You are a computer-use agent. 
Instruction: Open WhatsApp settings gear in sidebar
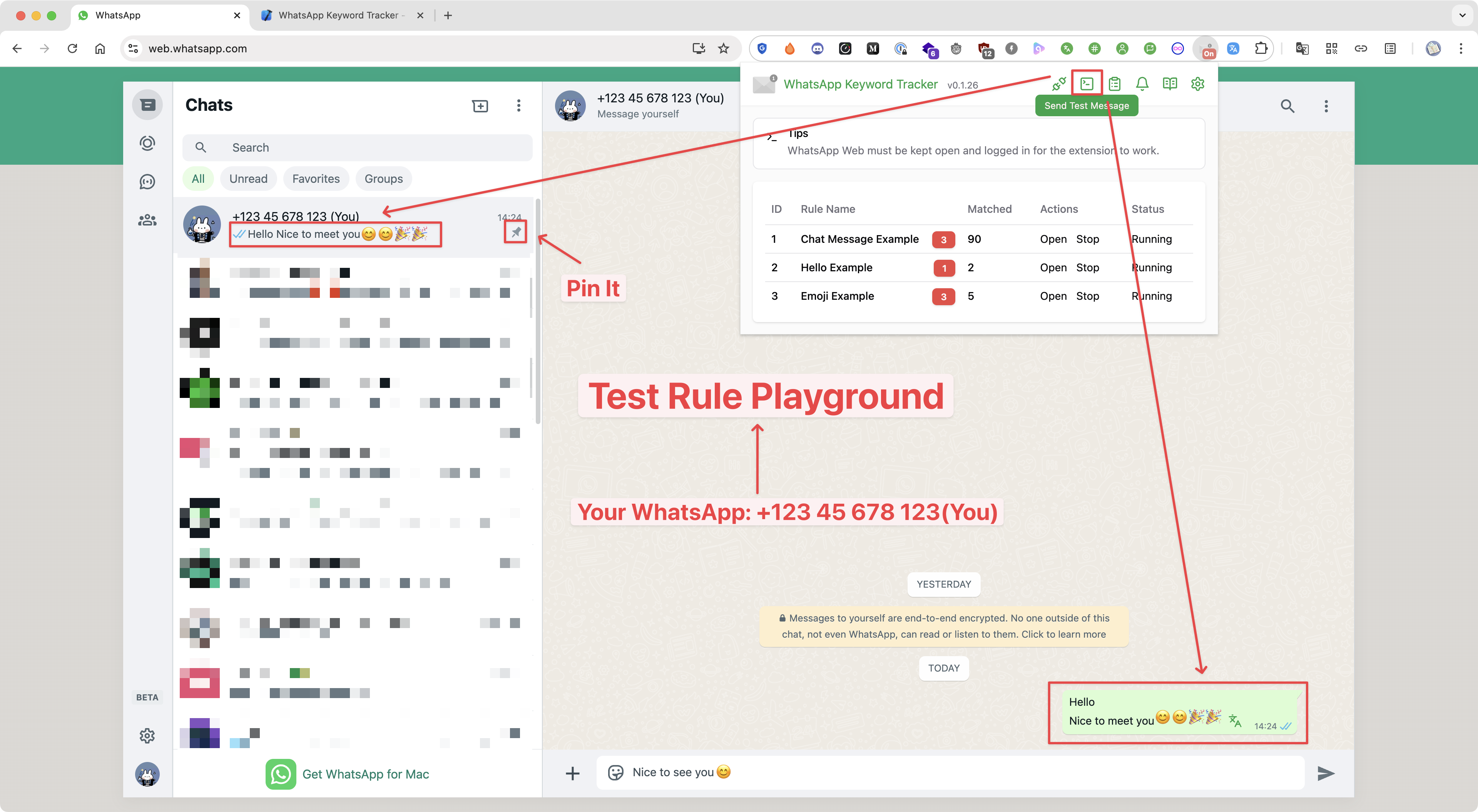coord(147,735)
